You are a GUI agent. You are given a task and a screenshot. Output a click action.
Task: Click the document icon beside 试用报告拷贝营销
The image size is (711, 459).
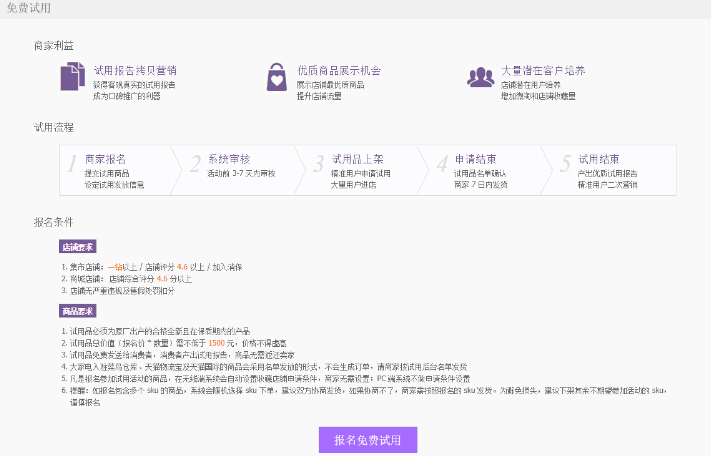coord(73,77)
